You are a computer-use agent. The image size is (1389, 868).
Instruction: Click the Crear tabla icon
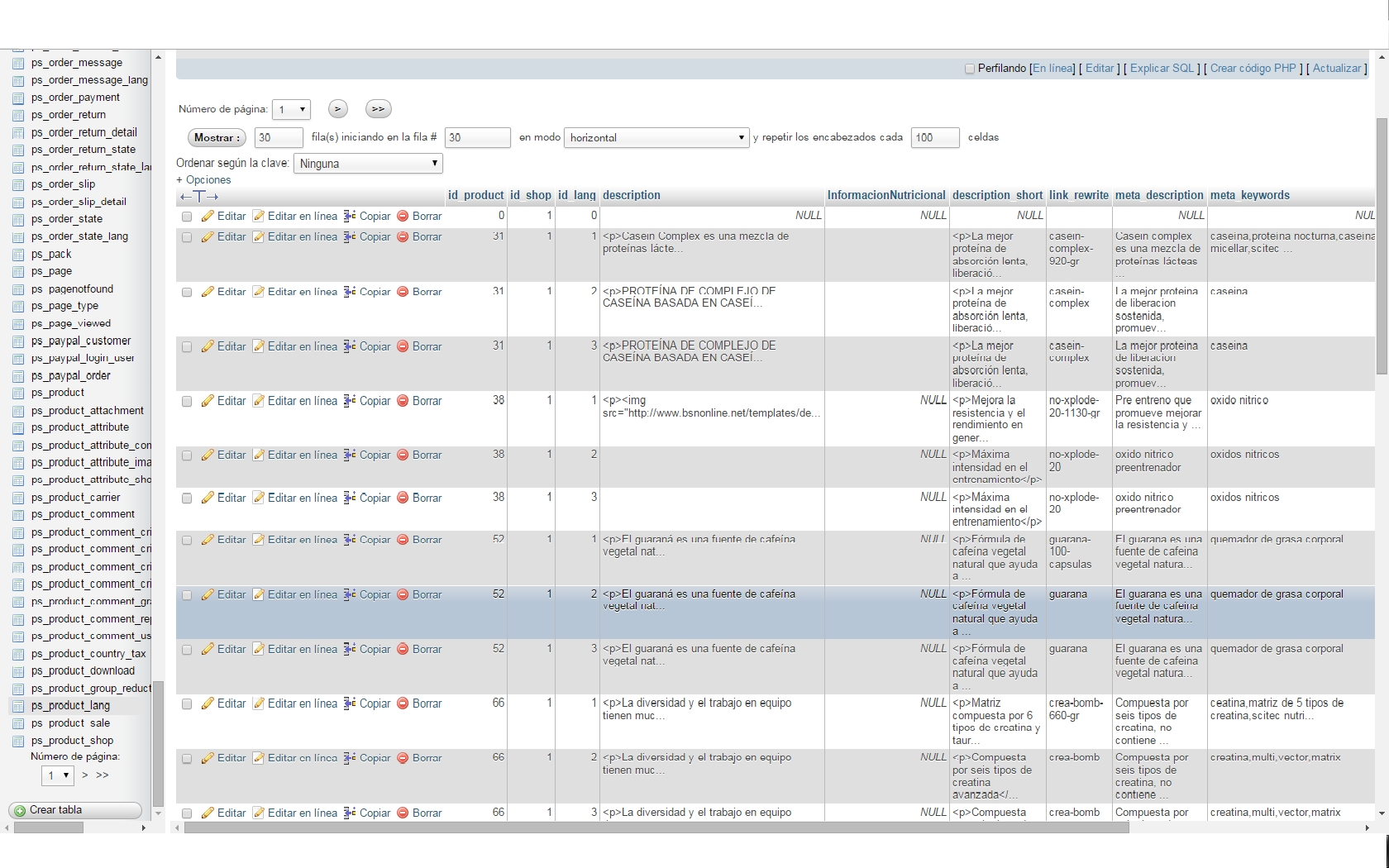coord(20,811)
